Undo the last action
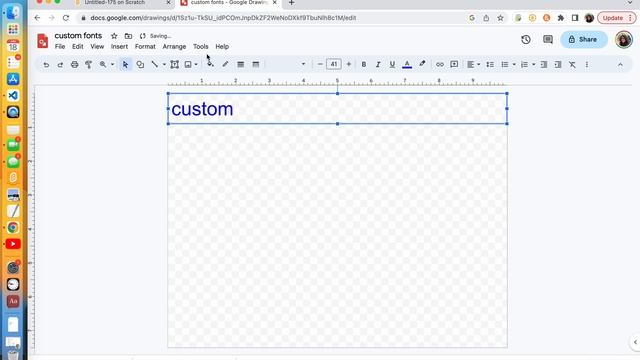Viewport: 640px width, 360px height. [46, 64]
